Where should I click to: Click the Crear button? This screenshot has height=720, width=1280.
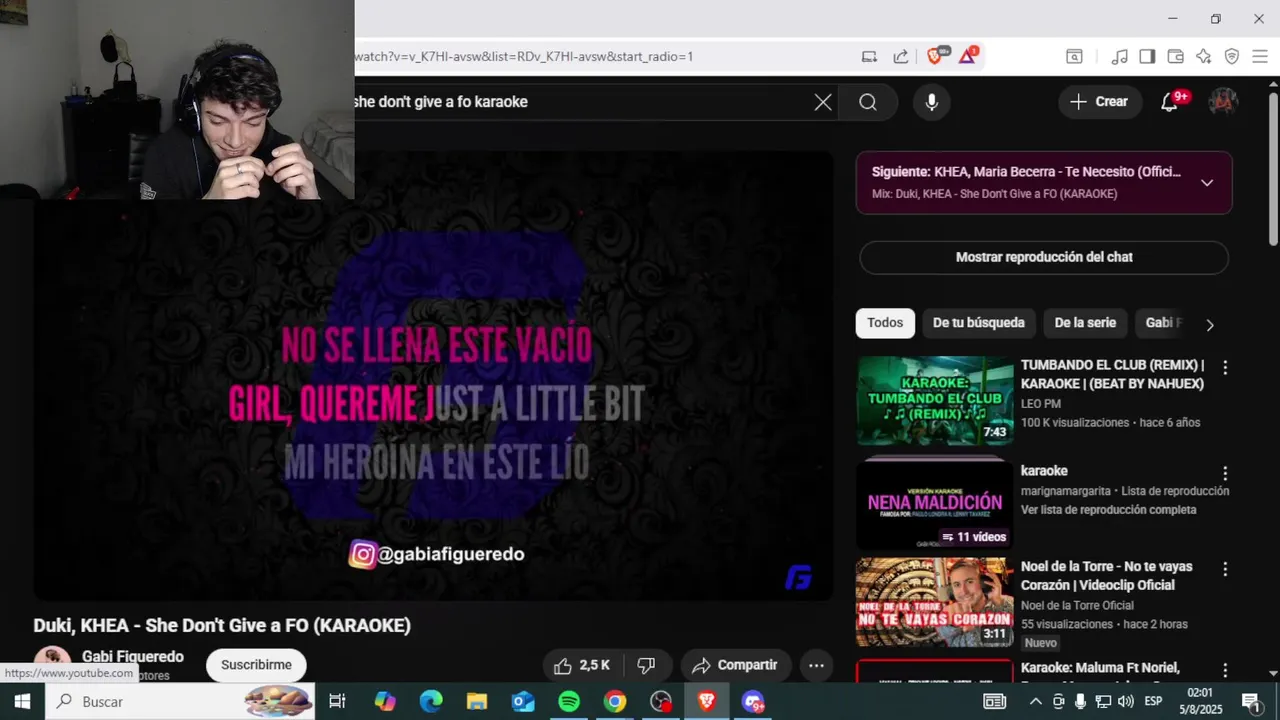1100,102
